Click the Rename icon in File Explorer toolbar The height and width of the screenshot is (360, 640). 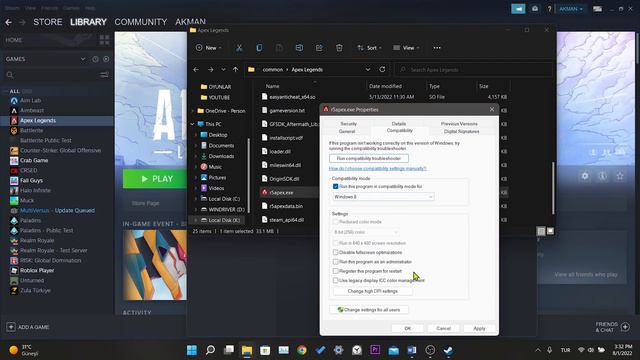click(299, 48)
